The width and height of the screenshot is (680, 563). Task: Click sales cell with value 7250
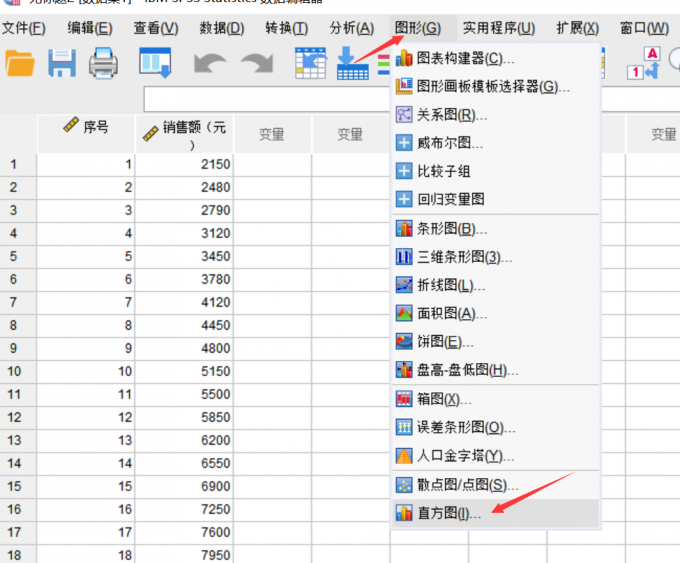point(184,509)
